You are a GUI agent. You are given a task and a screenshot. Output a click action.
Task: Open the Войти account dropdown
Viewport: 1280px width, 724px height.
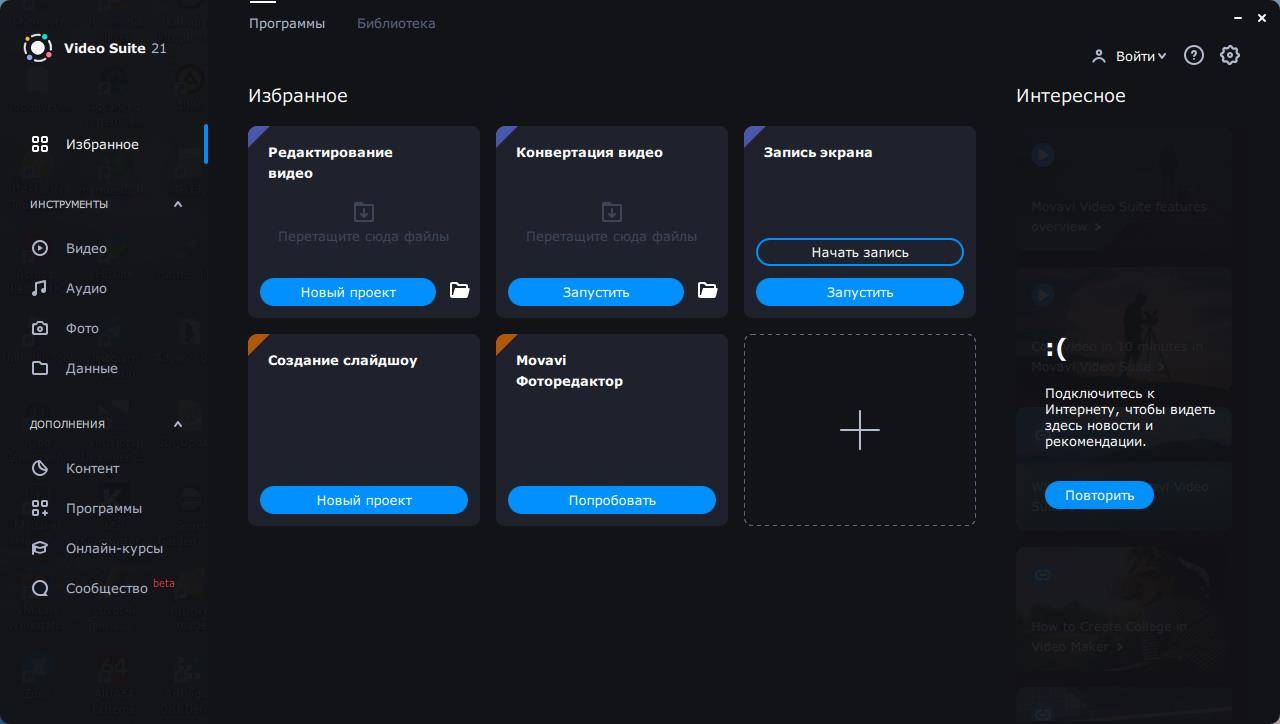tap(1129, 56)
